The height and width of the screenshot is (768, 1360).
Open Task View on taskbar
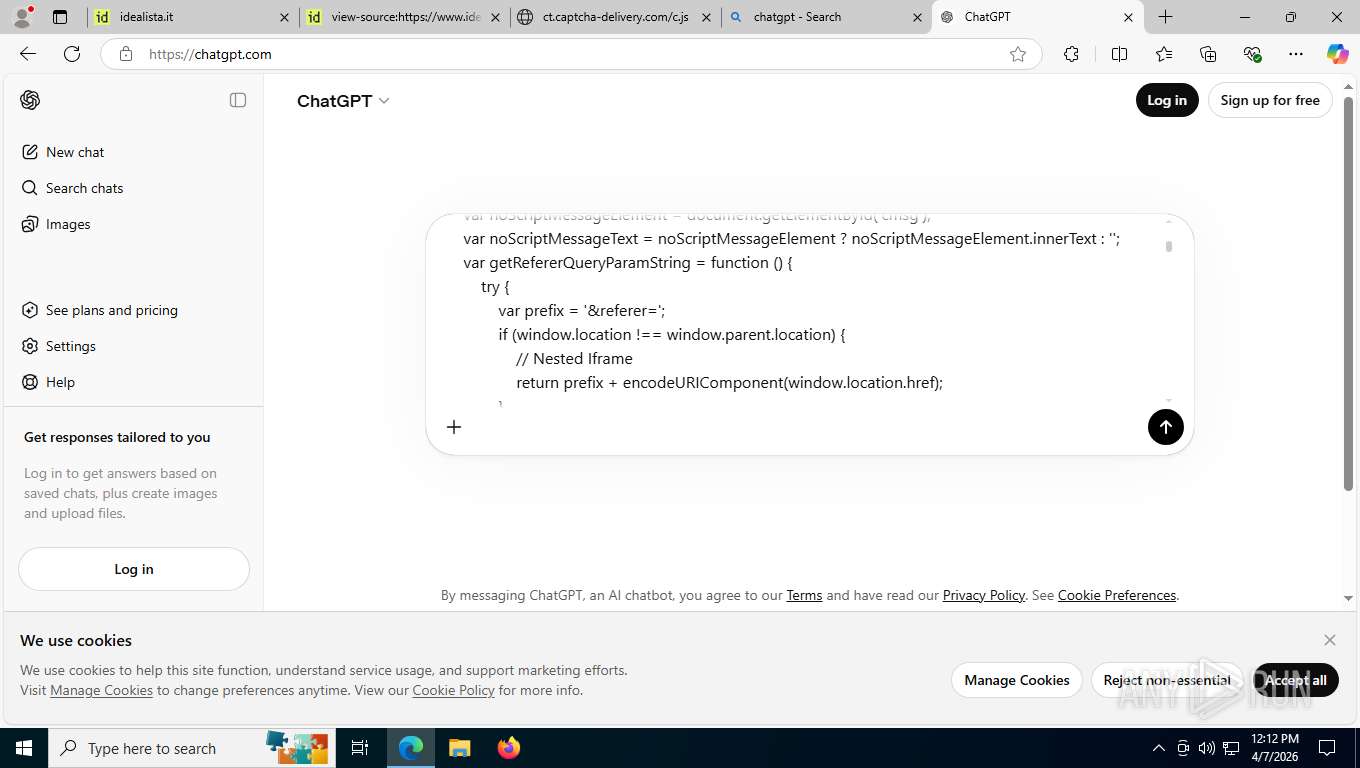coord(360,748)
